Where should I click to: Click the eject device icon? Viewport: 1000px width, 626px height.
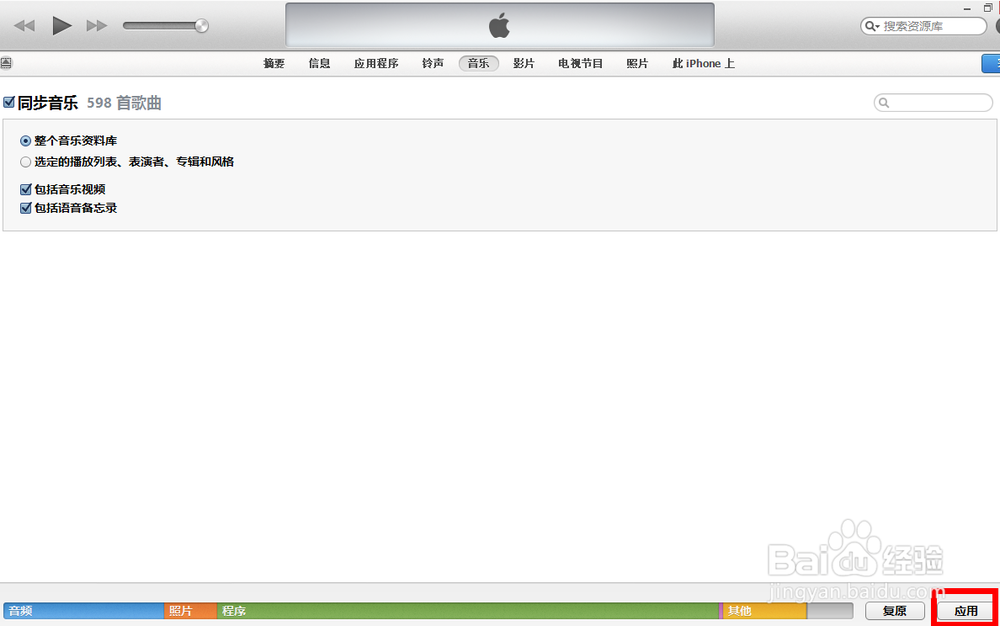click(x=6, y=62)
